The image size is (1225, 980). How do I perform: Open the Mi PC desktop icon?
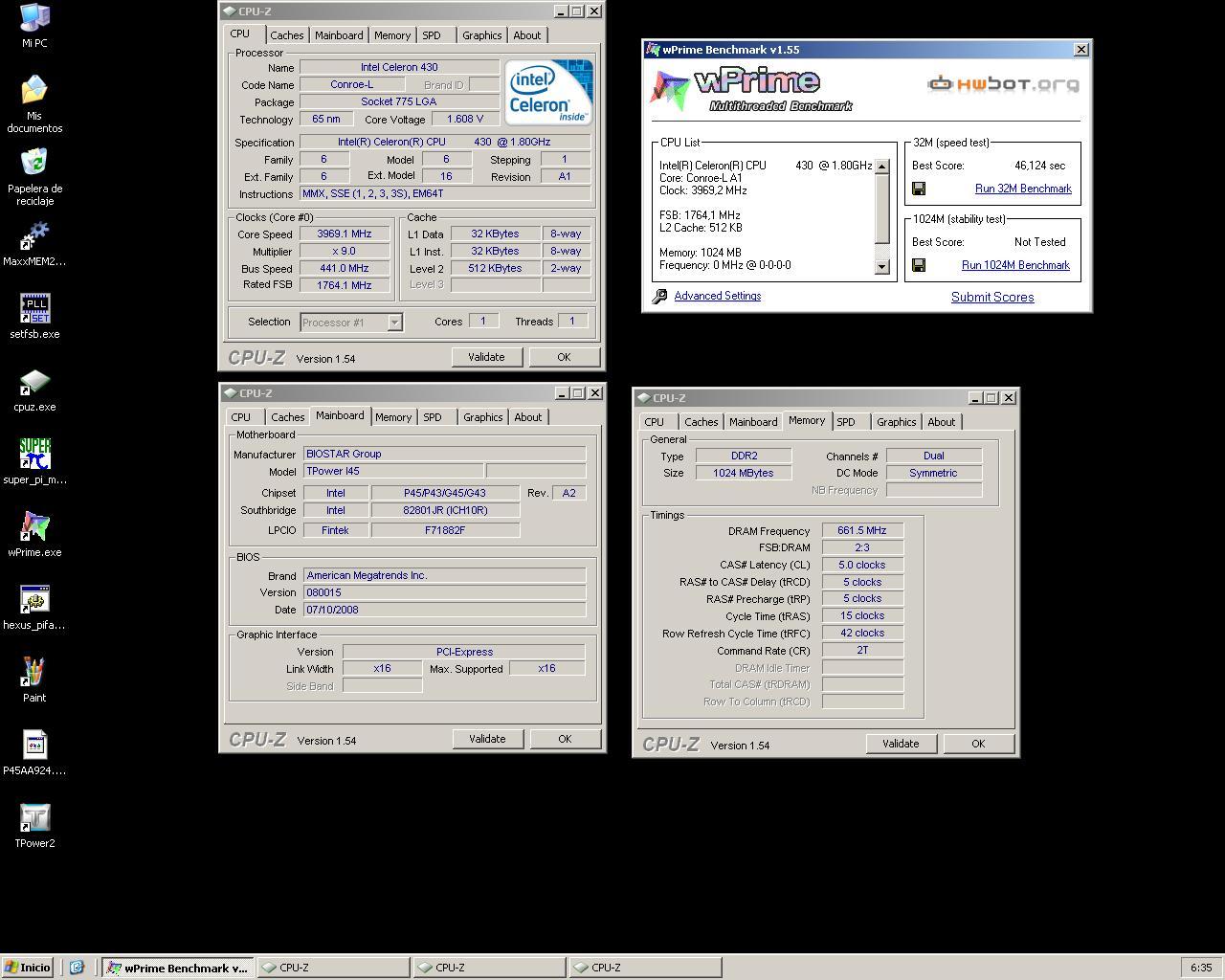coord(34,25)
